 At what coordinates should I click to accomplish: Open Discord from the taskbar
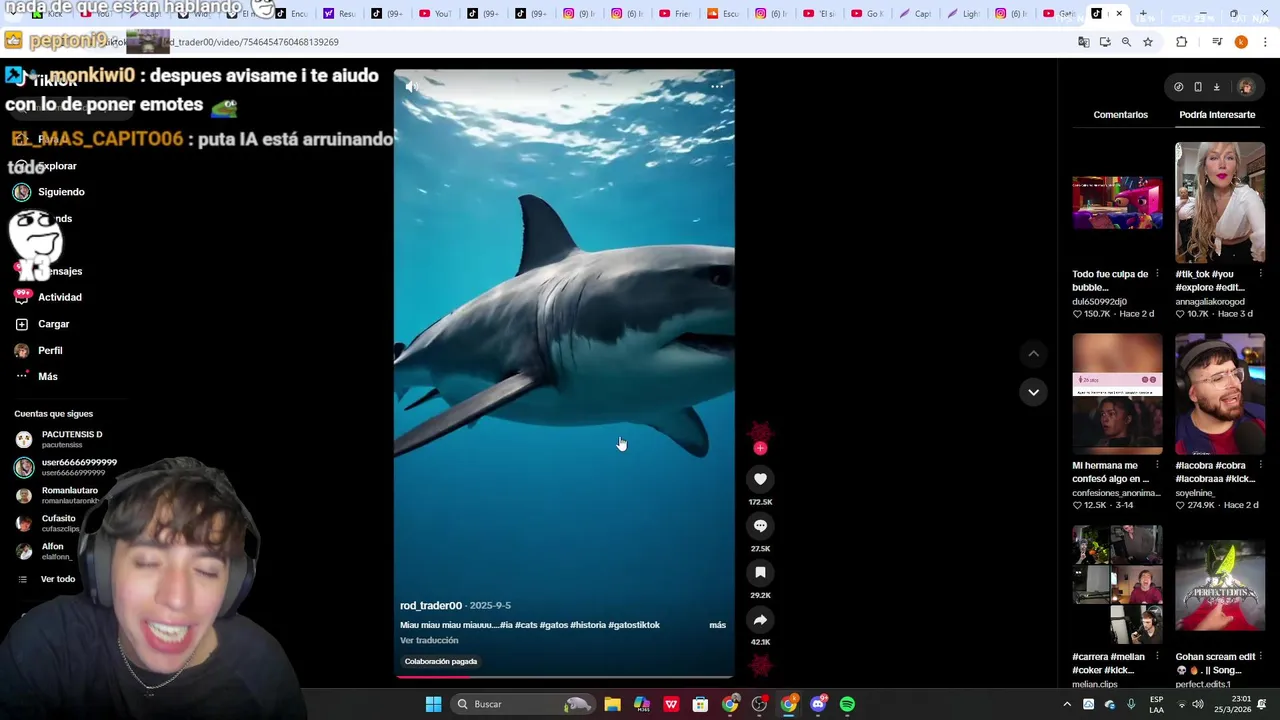(818, 704)
